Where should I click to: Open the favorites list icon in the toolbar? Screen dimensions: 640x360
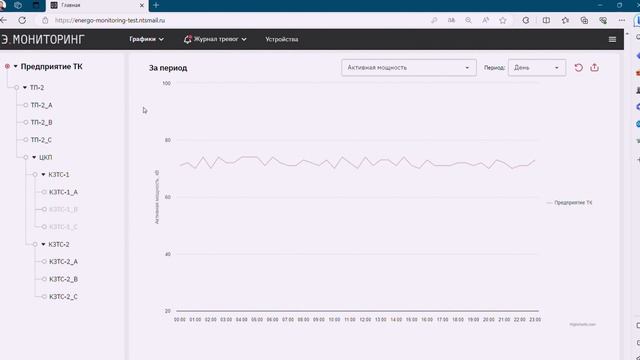click(x=565, y=20)
